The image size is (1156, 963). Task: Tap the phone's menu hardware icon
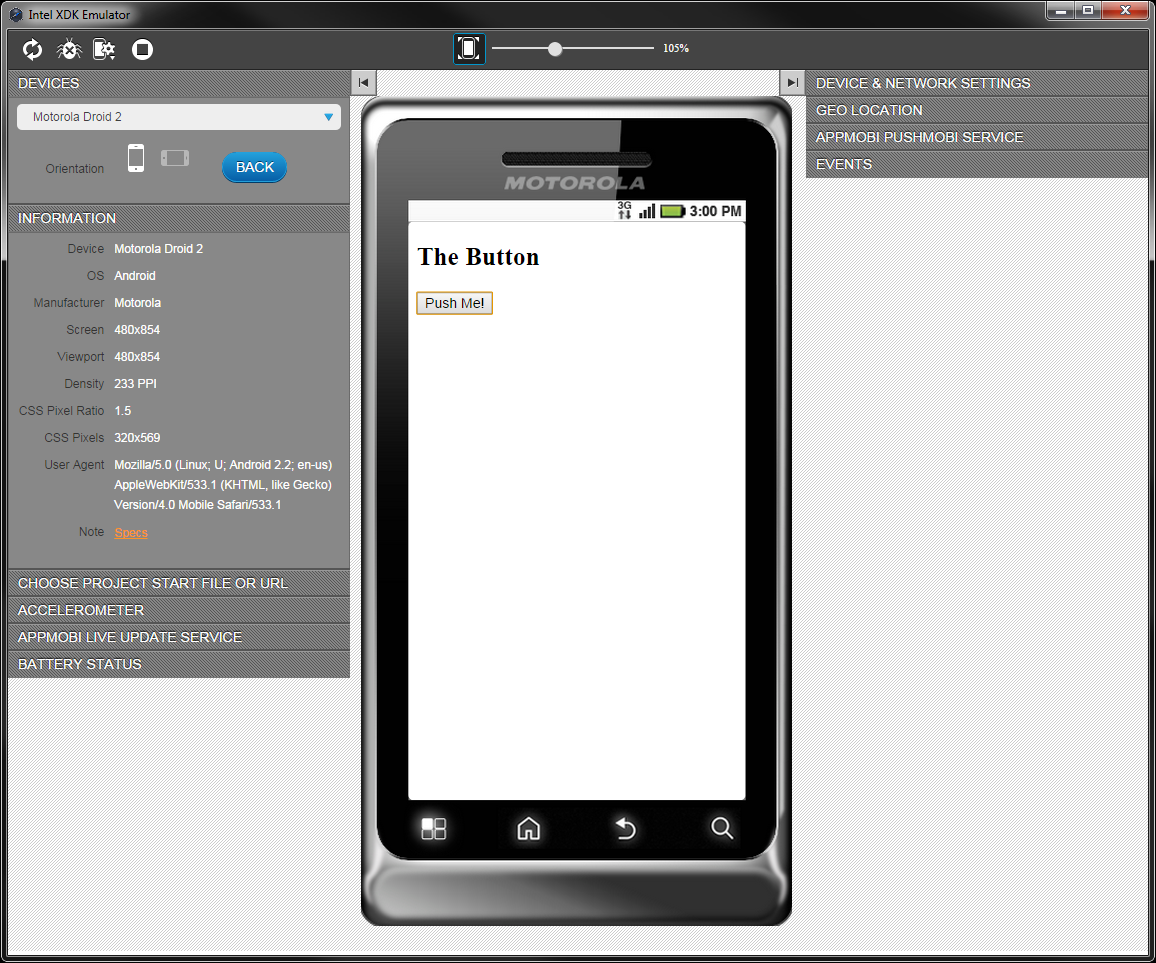pyautogui.click(x=434, y=829)
